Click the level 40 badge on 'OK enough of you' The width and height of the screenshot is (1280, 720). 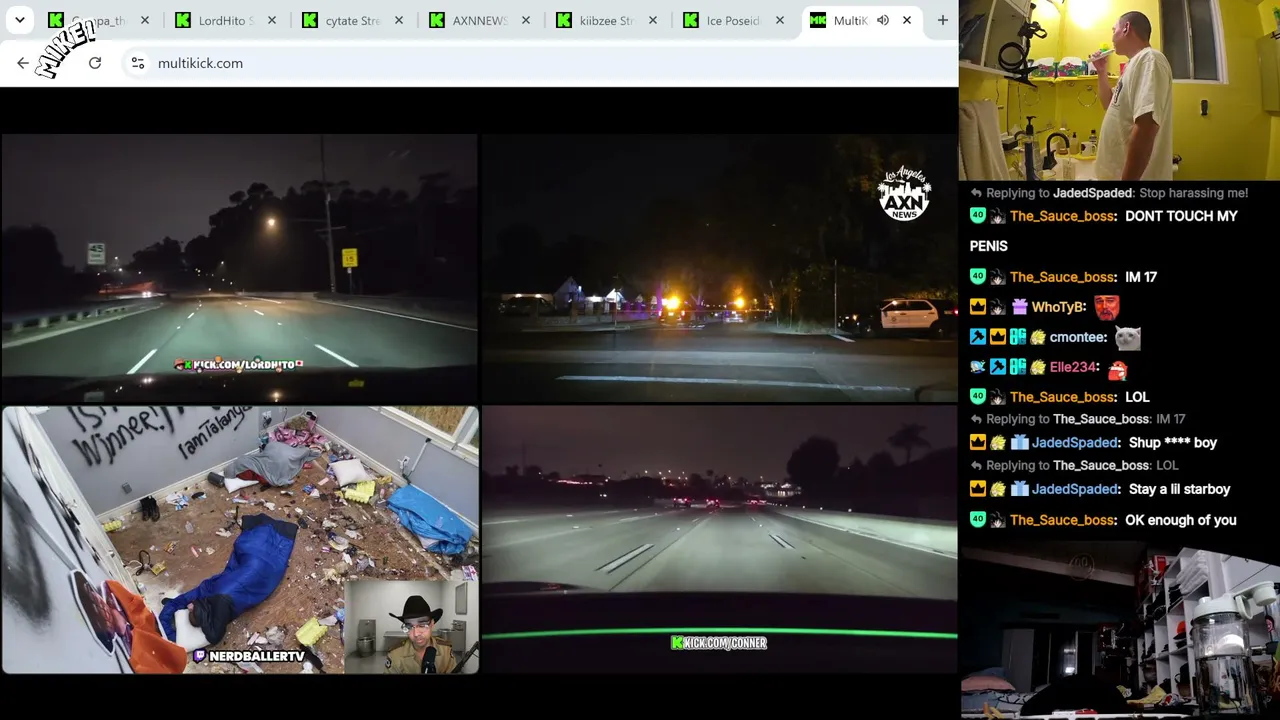(978, 520)
